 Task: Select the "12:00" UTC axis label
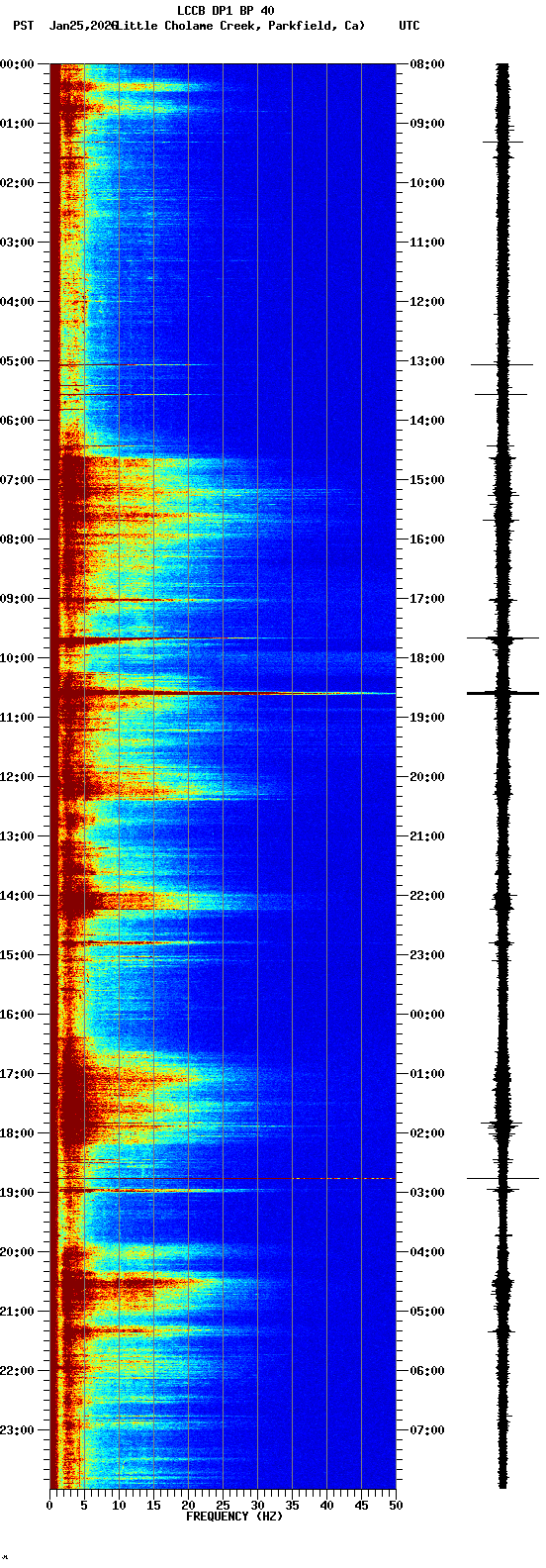coord(427,302)
